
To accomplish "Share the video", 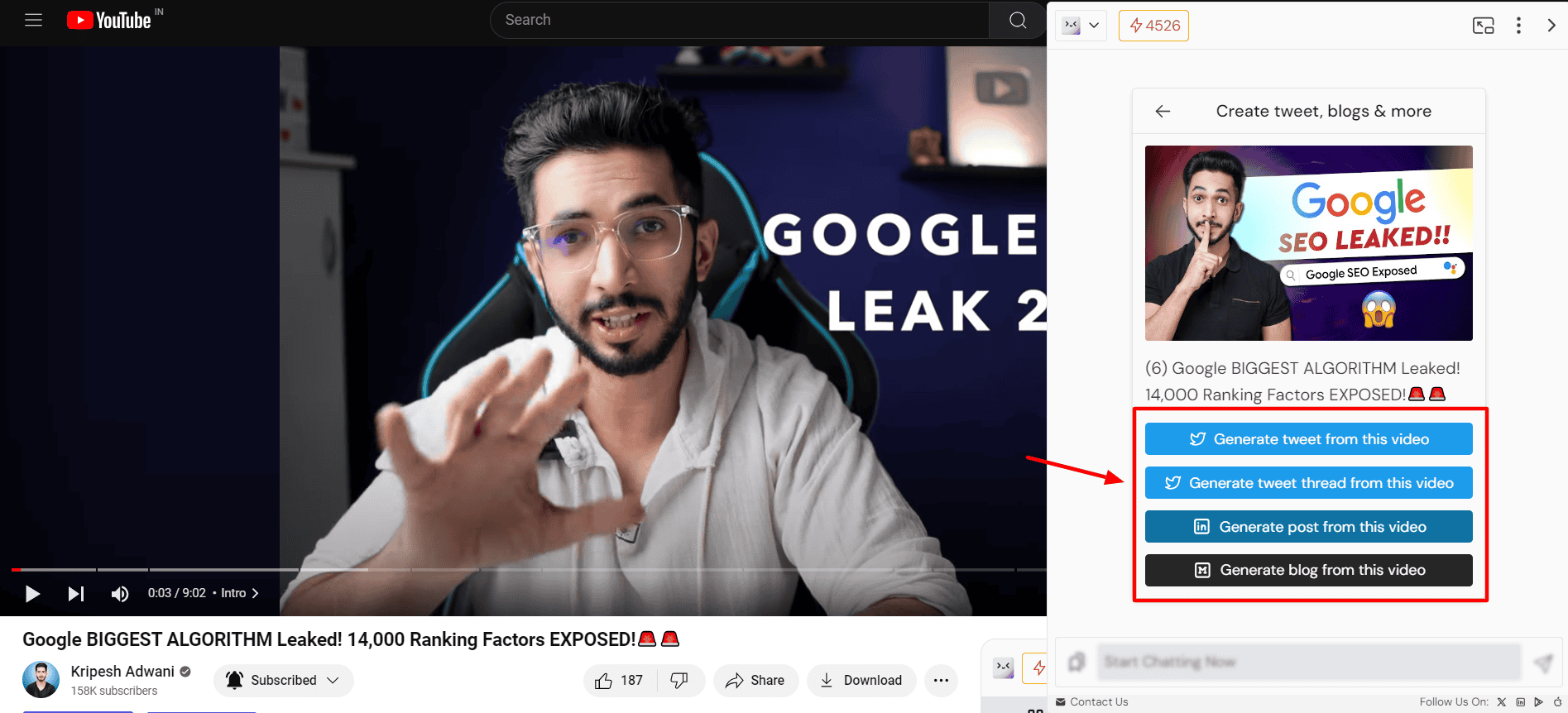I will click(x=755, y=680).
